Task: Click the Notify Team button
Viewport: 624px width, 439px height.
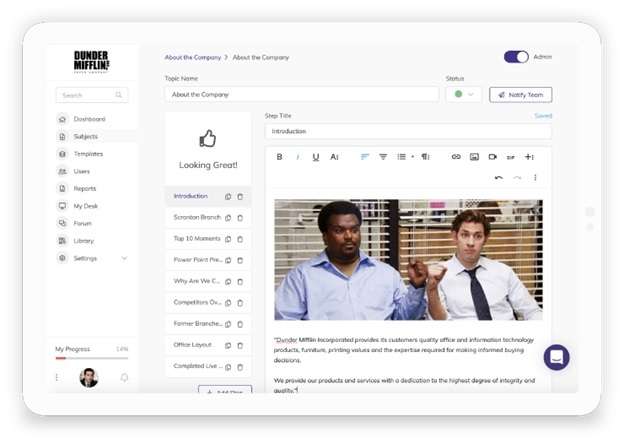Action: 521,95
